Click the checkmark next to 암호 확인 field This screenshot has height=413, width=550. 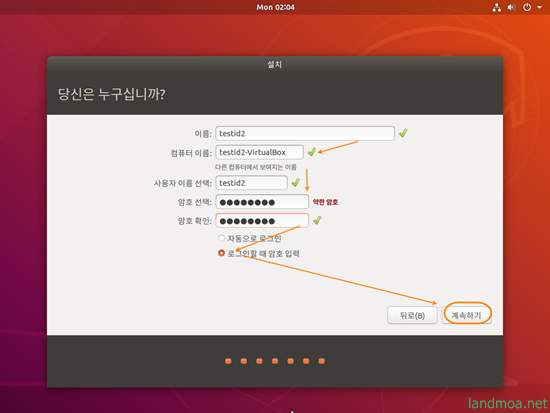317,220
